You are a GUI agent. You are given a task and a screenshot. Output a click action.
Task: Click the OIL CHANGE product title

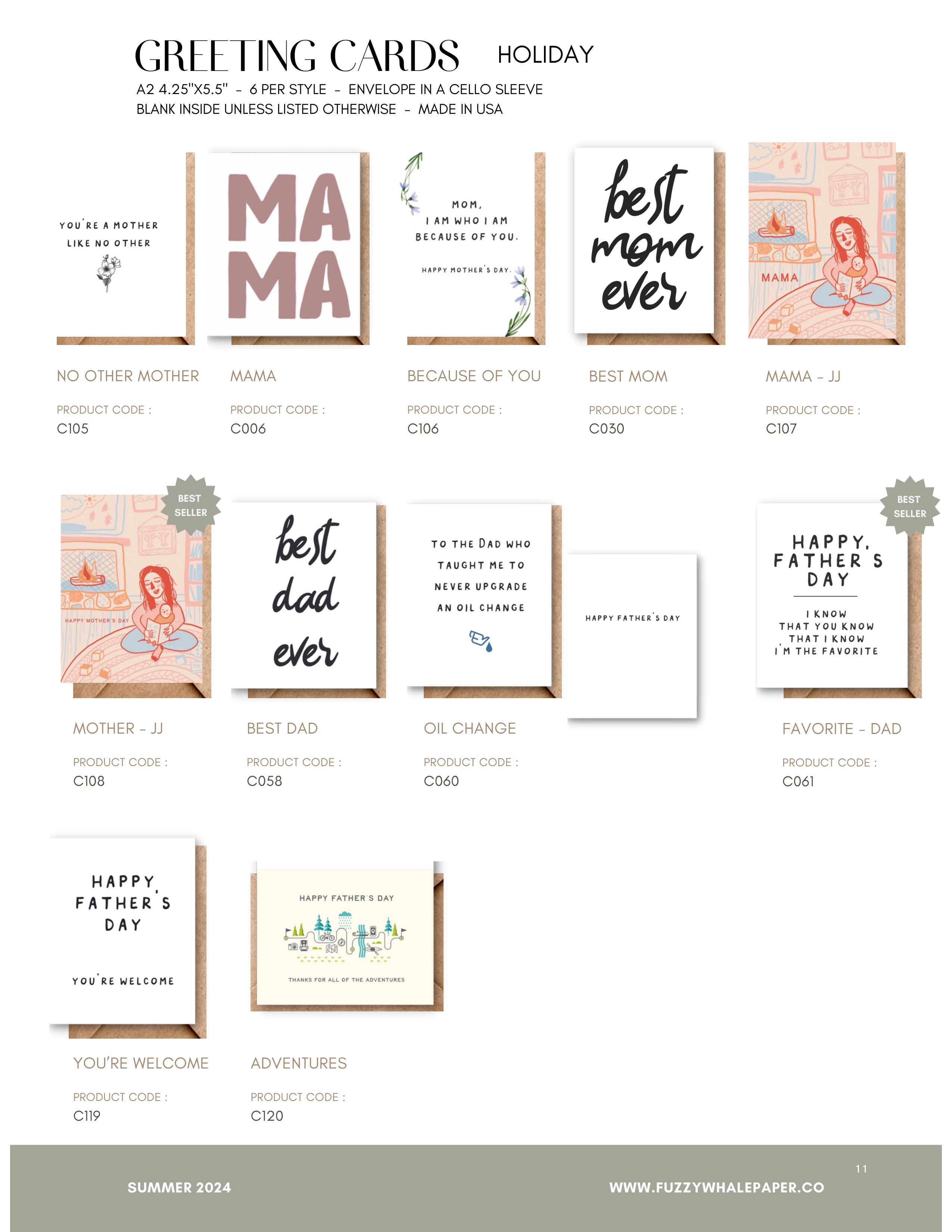470,728
